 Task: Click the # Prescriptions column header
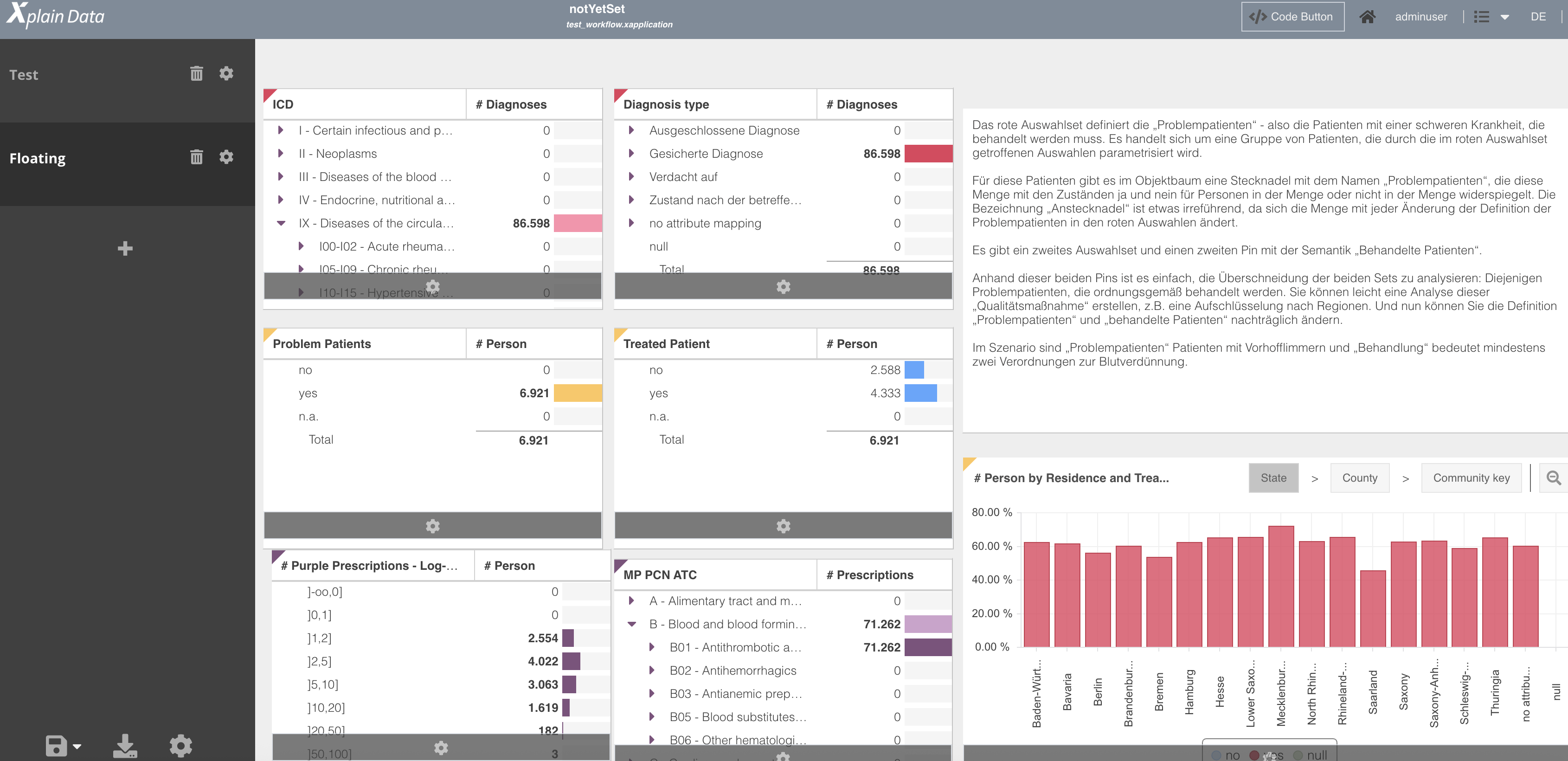click(x=884, y=575)
